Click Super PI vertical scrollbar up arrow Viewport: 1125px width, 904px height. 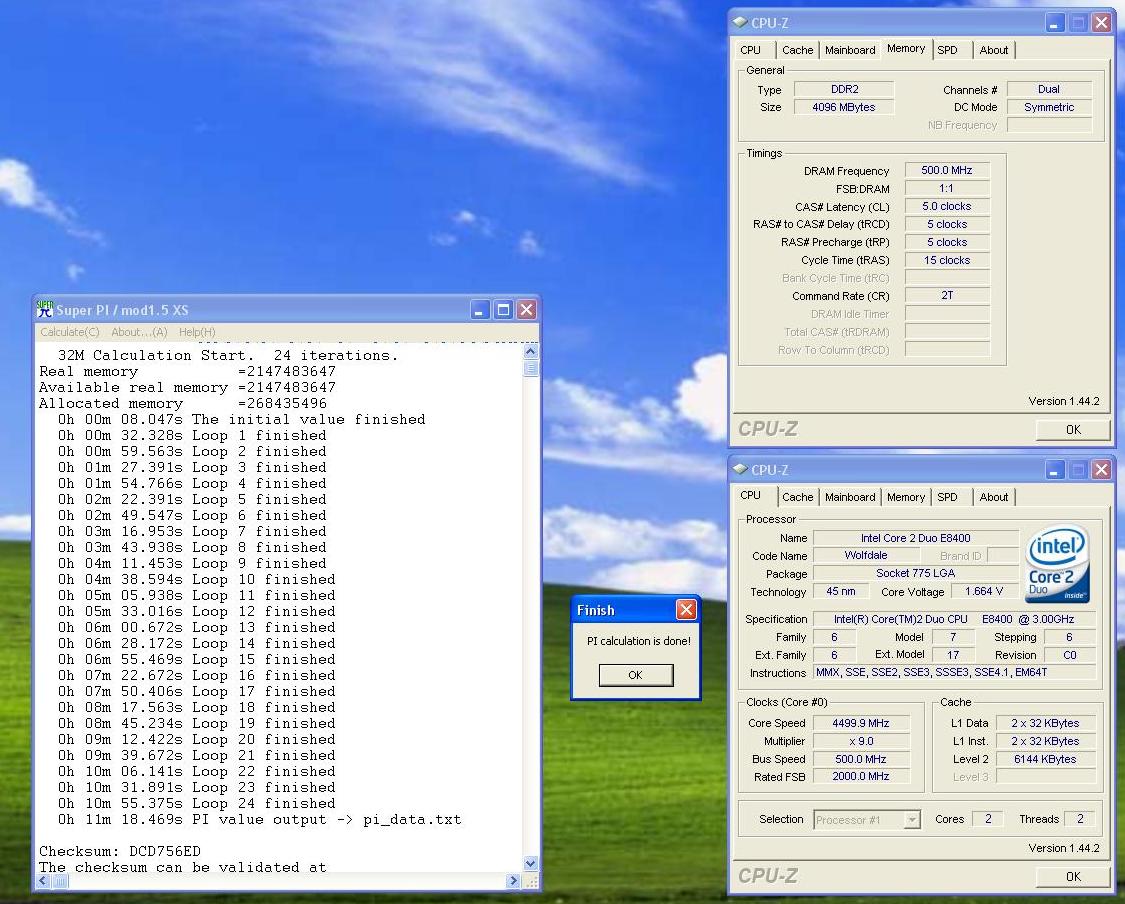531,352
